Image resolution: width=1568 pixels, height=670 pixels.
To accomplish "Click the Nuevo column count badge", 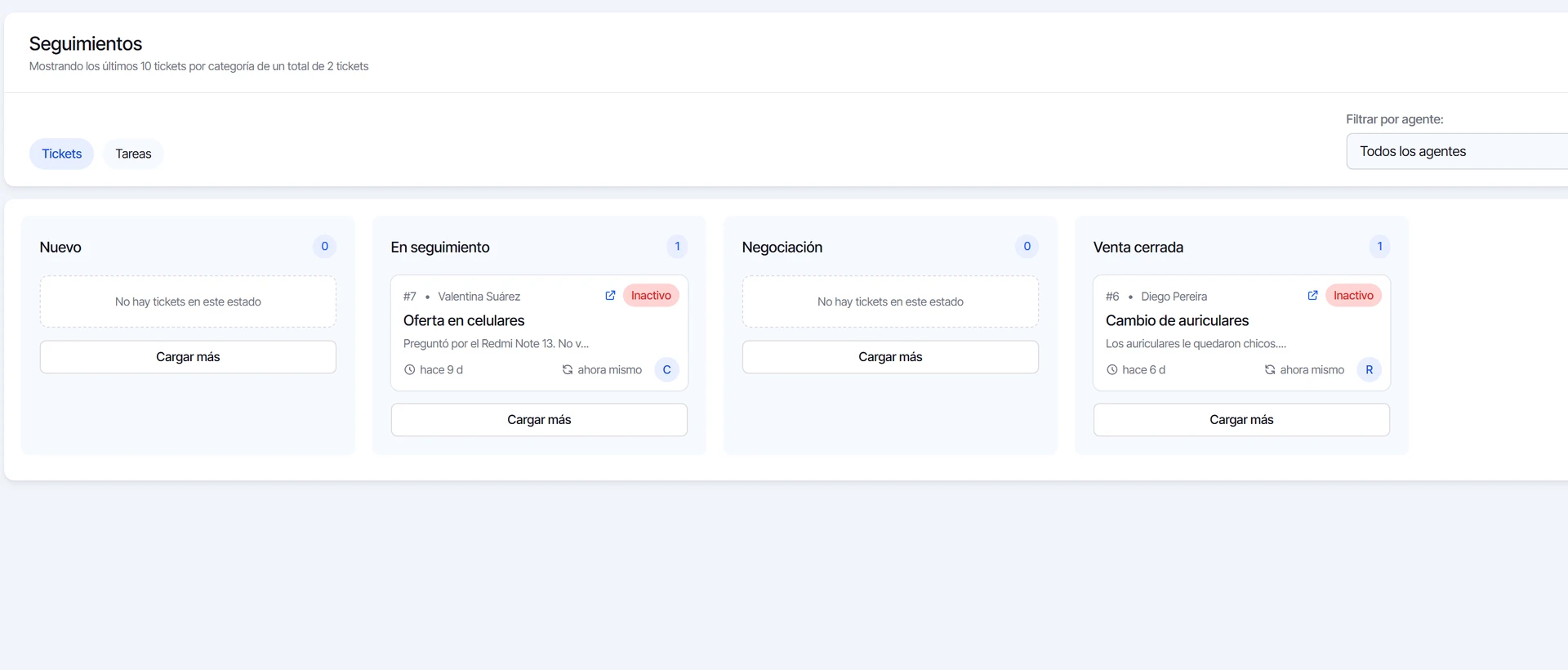I will (x=324, y=247).
